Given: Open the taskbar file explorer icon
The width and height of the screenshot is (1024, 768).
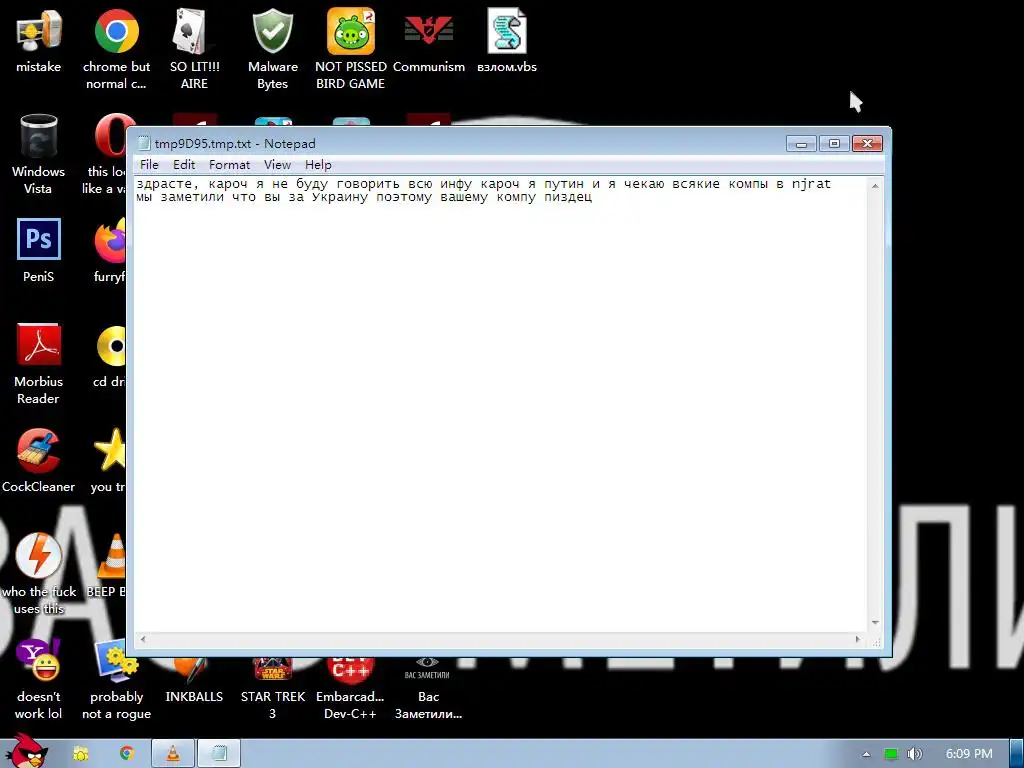Looking at the screenshot, I should pos(81,754).
